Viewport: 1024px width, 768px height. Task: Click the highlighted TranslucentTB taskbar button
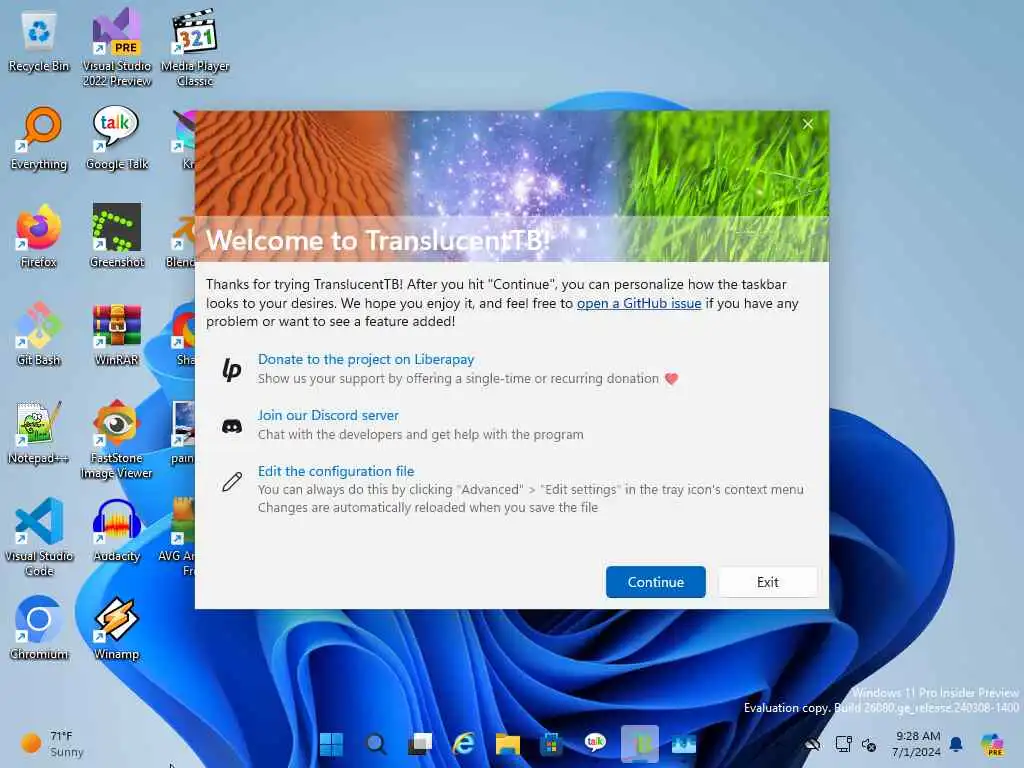[639, 744]
